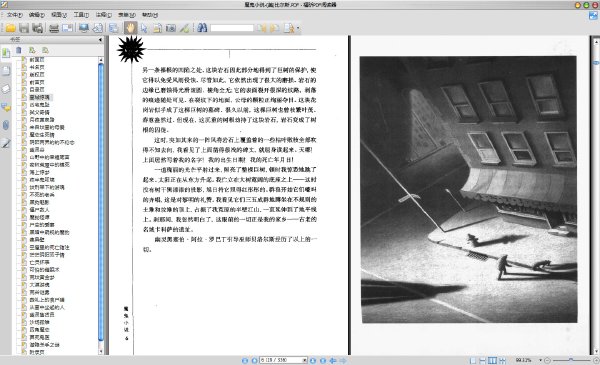
Task: Adjust the zoom slider handle
Action: (x=571, y=360)
